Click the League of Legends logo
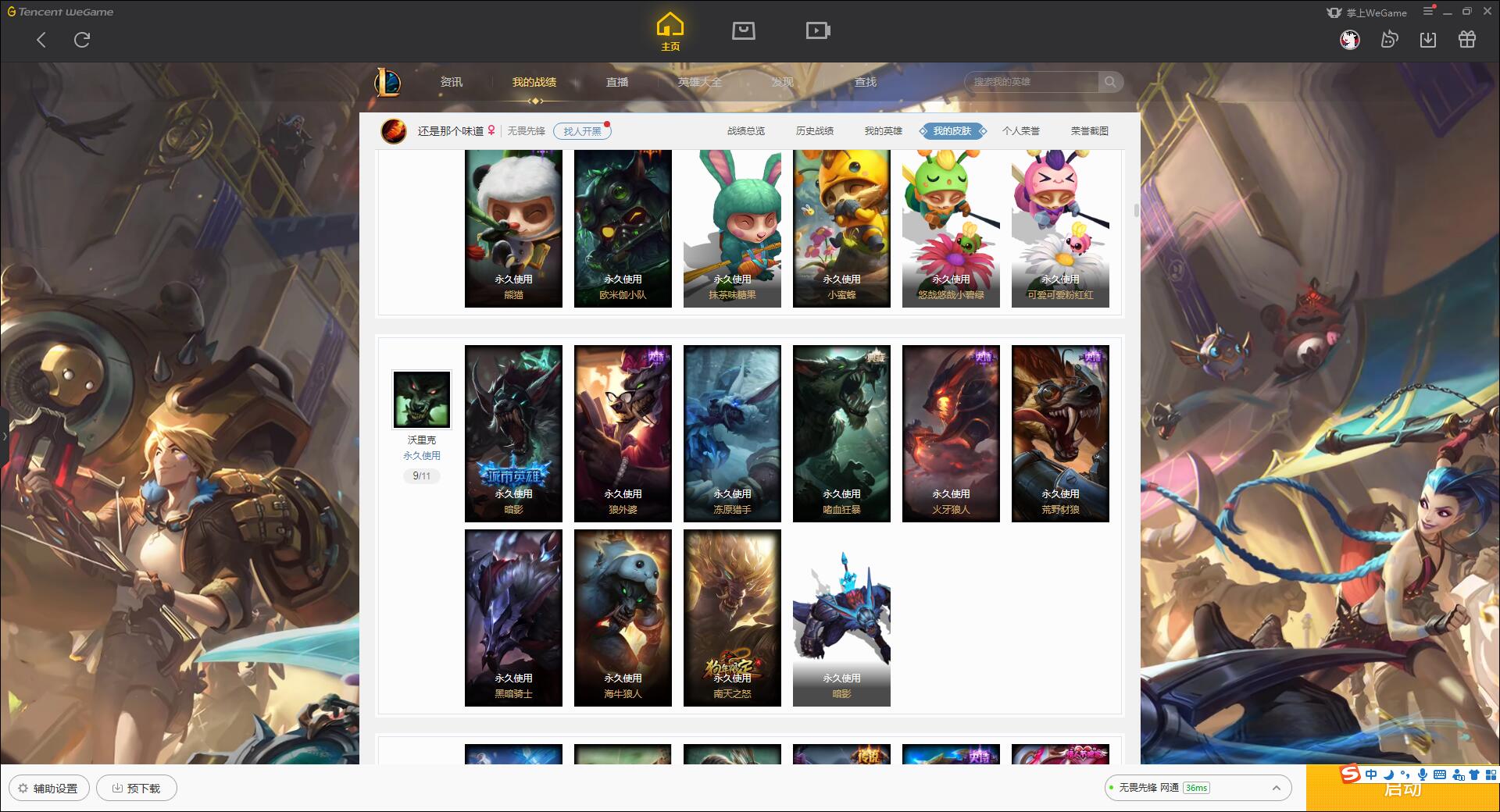The width and height of the screenshot is (1500, 812). point(388,82)
